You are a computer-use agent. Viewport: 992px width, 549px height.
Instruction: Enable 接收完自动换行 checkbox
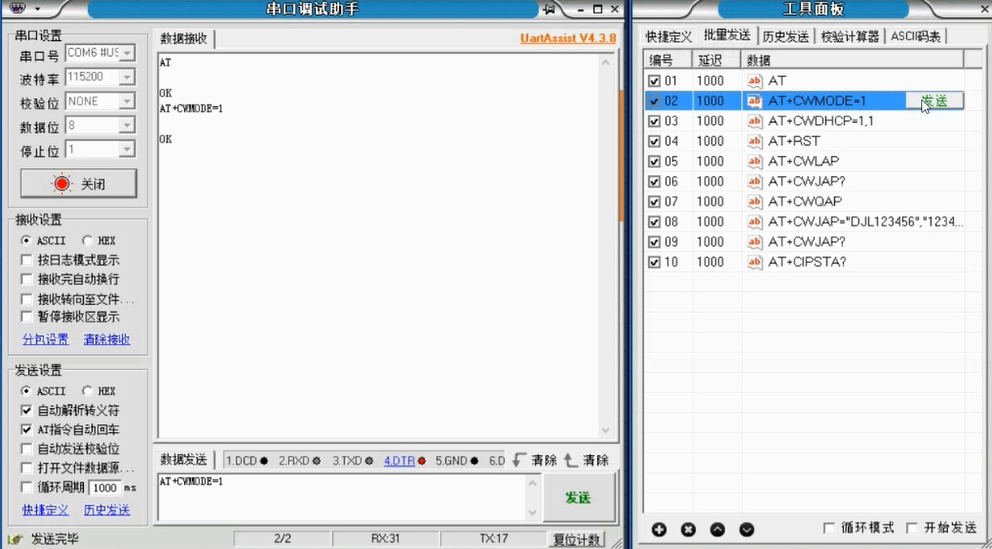pos(27,279)
